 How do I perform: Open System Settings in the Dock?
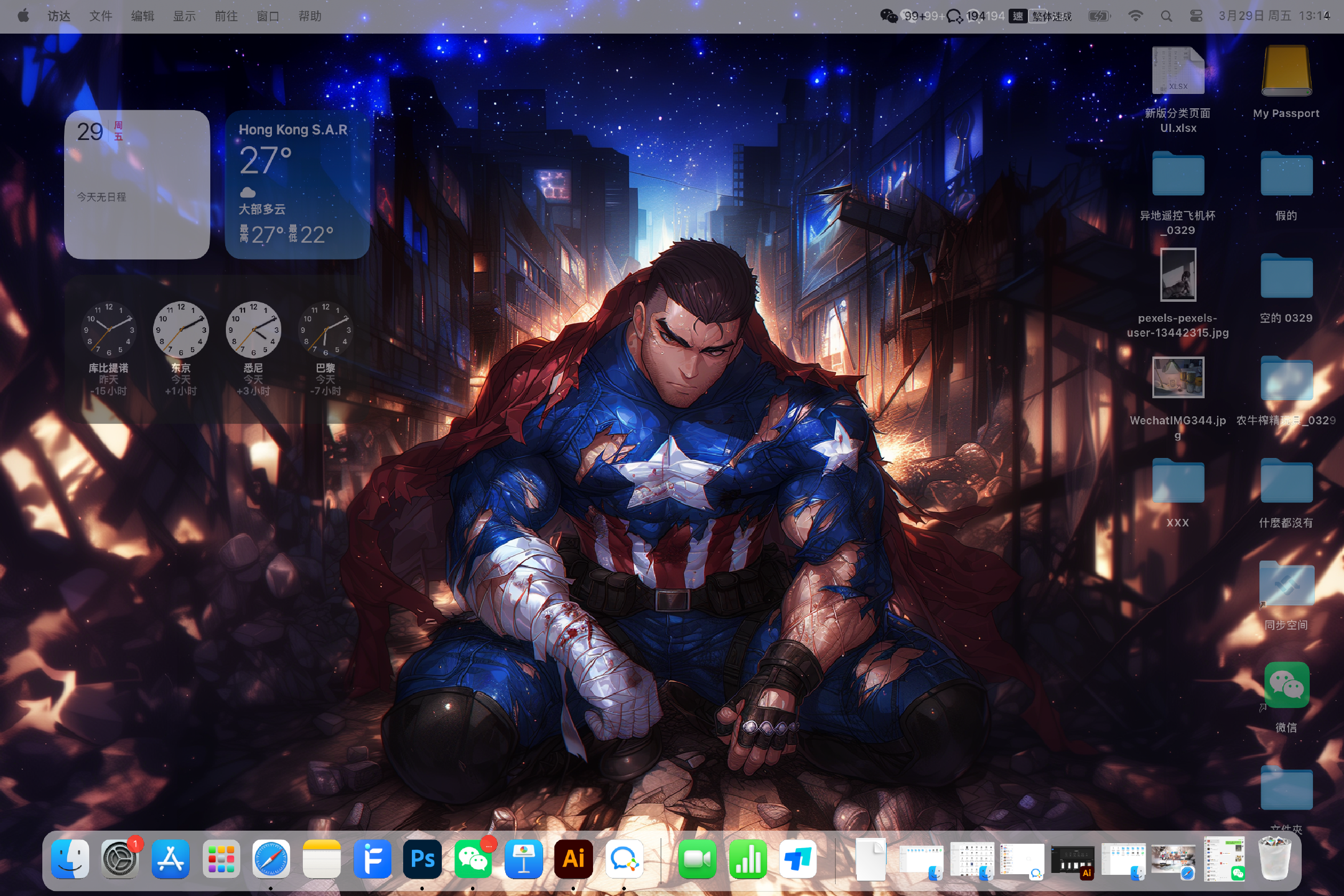120,859
